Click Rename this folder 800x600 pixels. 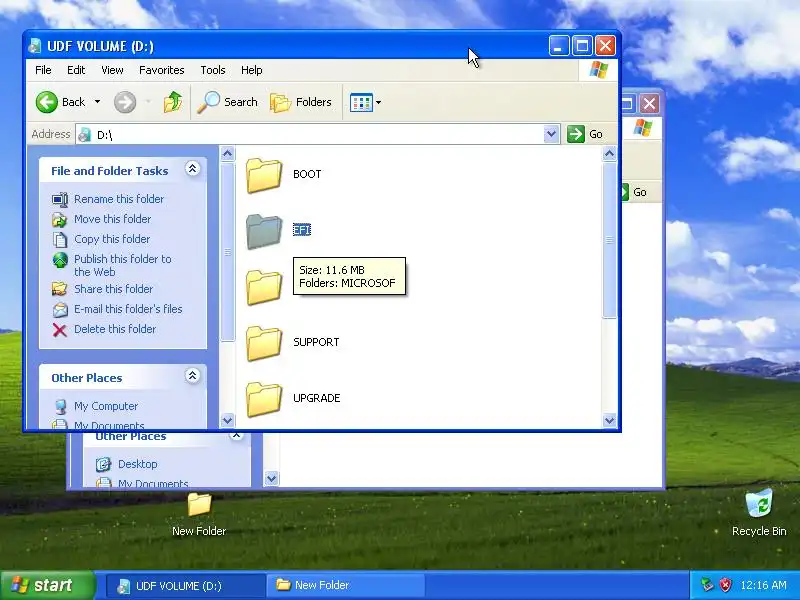tap(119, 199)
